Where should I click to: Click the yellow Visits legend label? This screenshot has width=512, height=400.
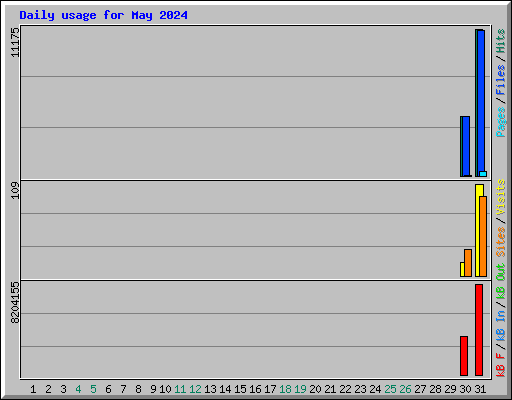pos(501,197)
